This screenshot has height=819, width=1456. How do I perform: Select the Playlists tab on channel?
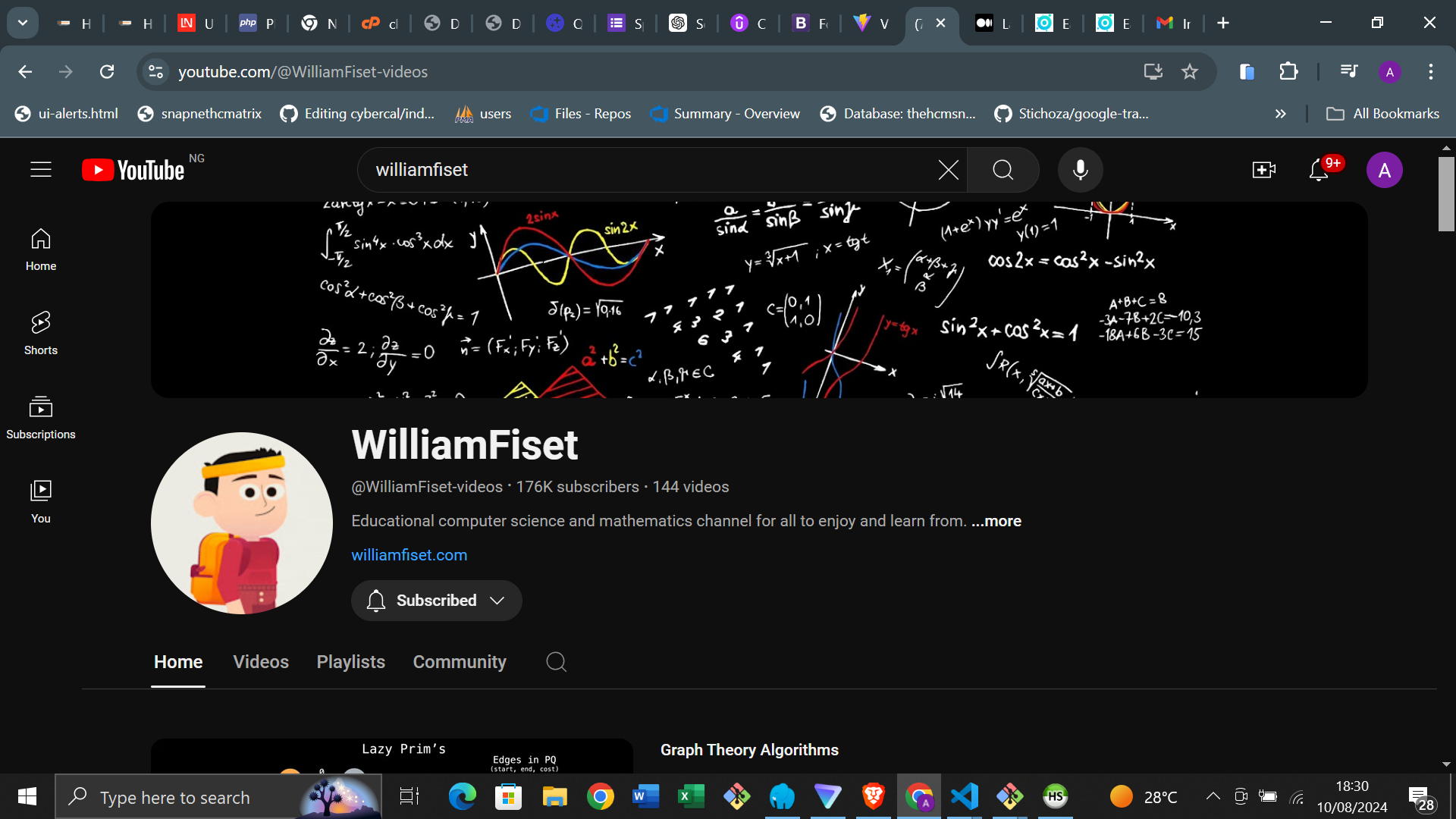click(x=351, y=661)
